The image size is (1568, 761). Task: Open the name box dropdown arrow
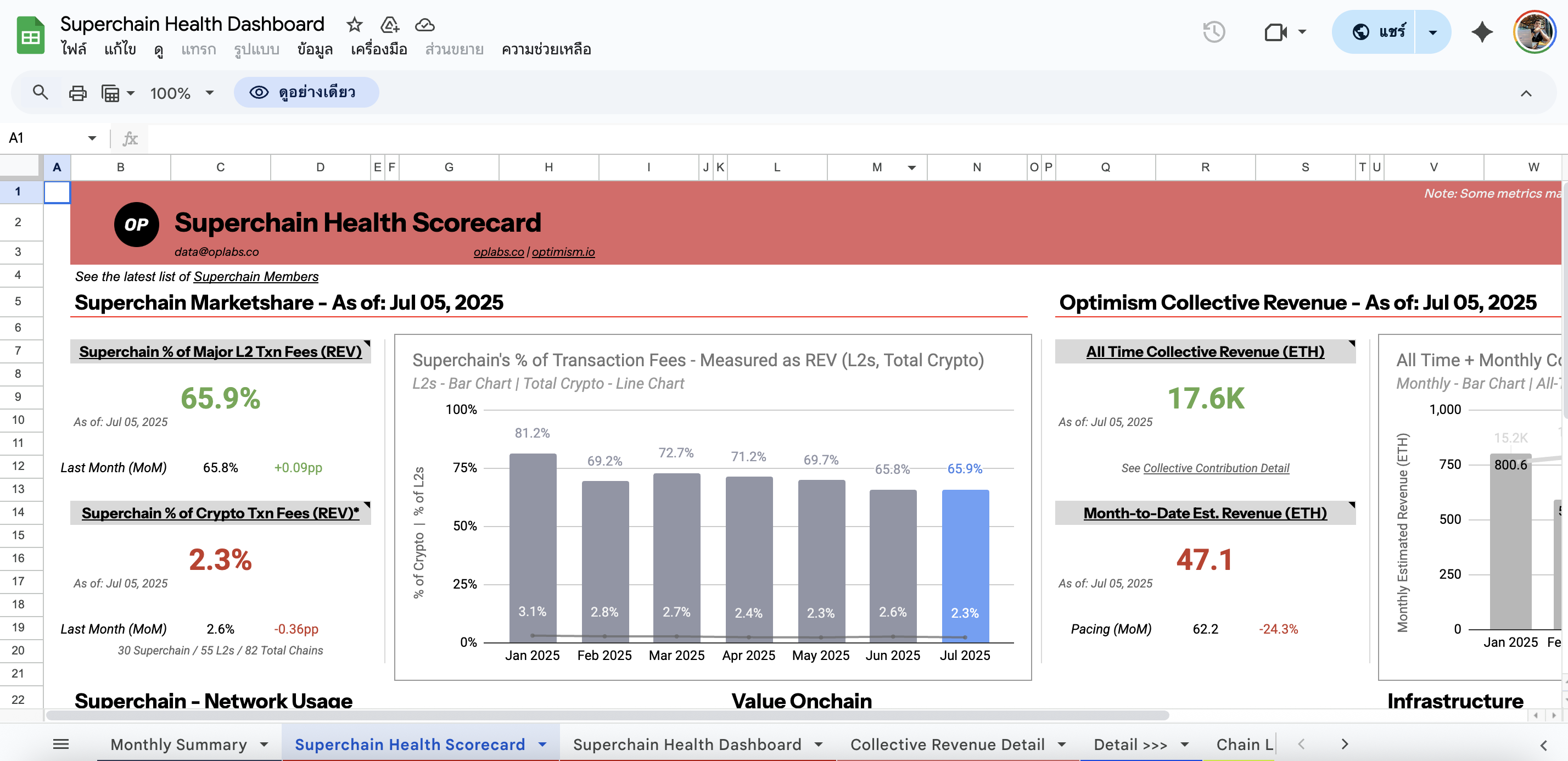92,138
